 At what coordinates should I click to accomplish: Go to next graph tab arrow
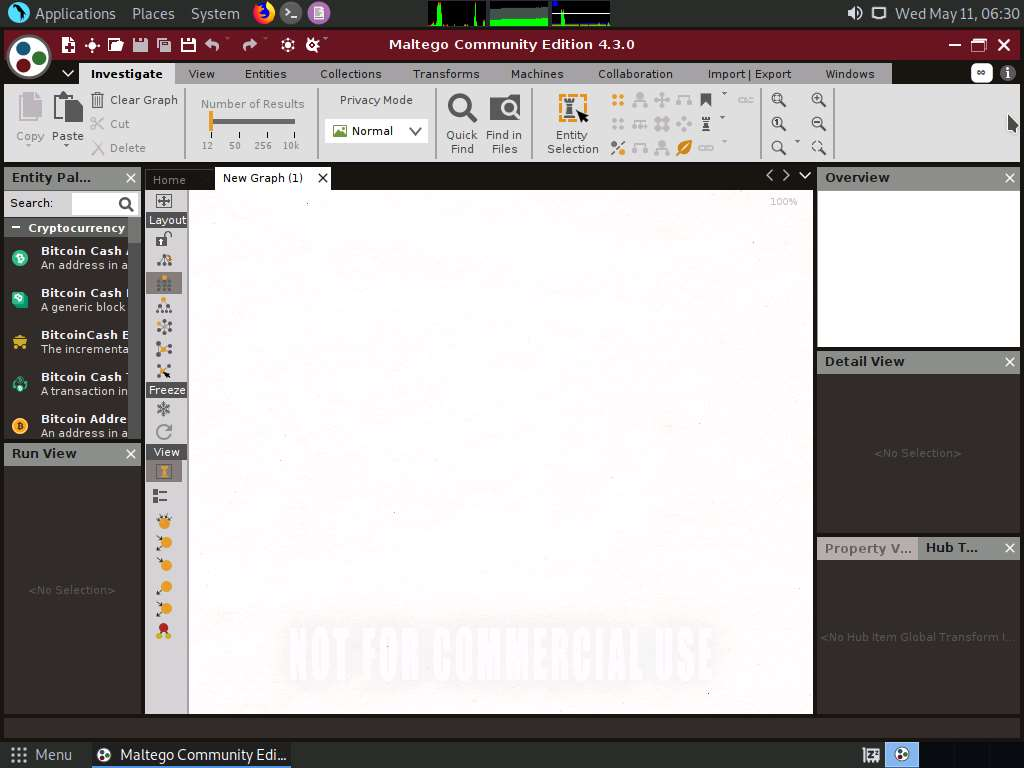pyautogui.click(x=786, y=175)
